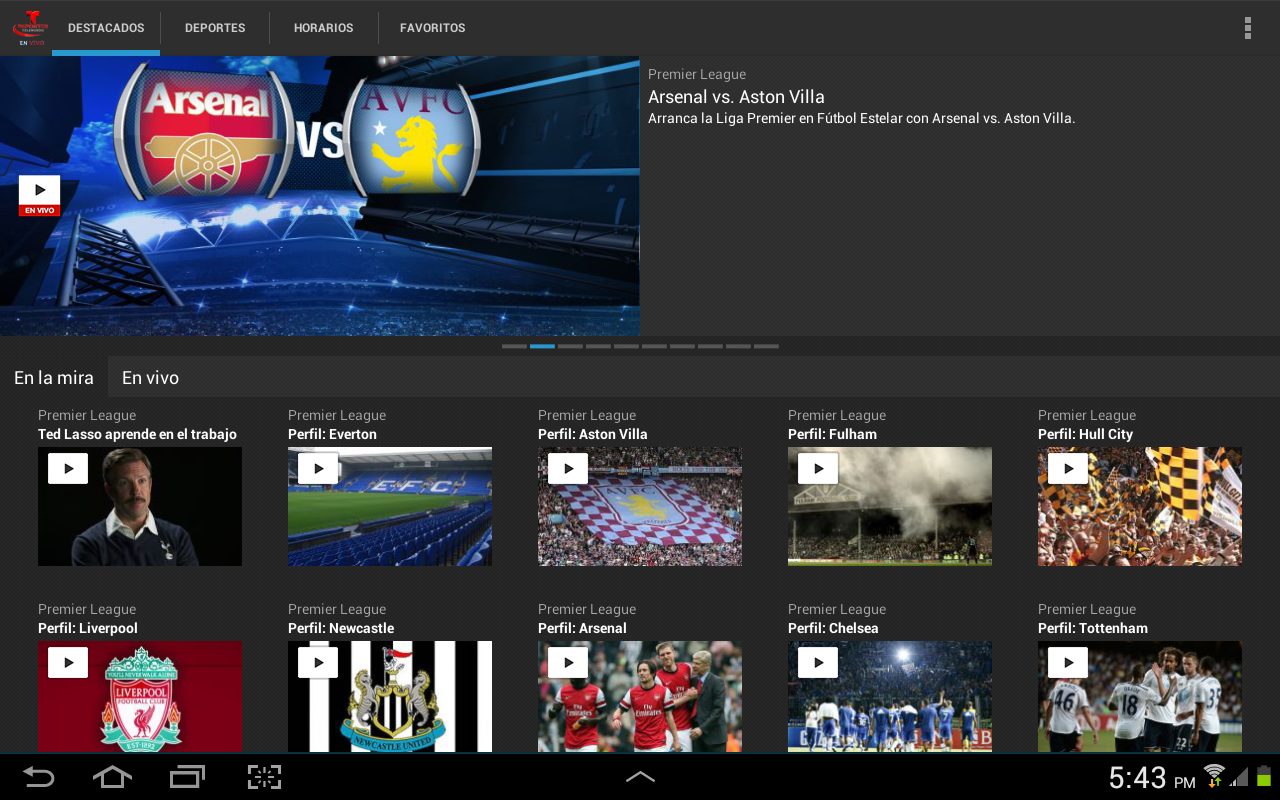Viewport: 1280px width, 800px height.
Task: Open the Tottenham players thumbnail
Action: tap(1140, 696)
